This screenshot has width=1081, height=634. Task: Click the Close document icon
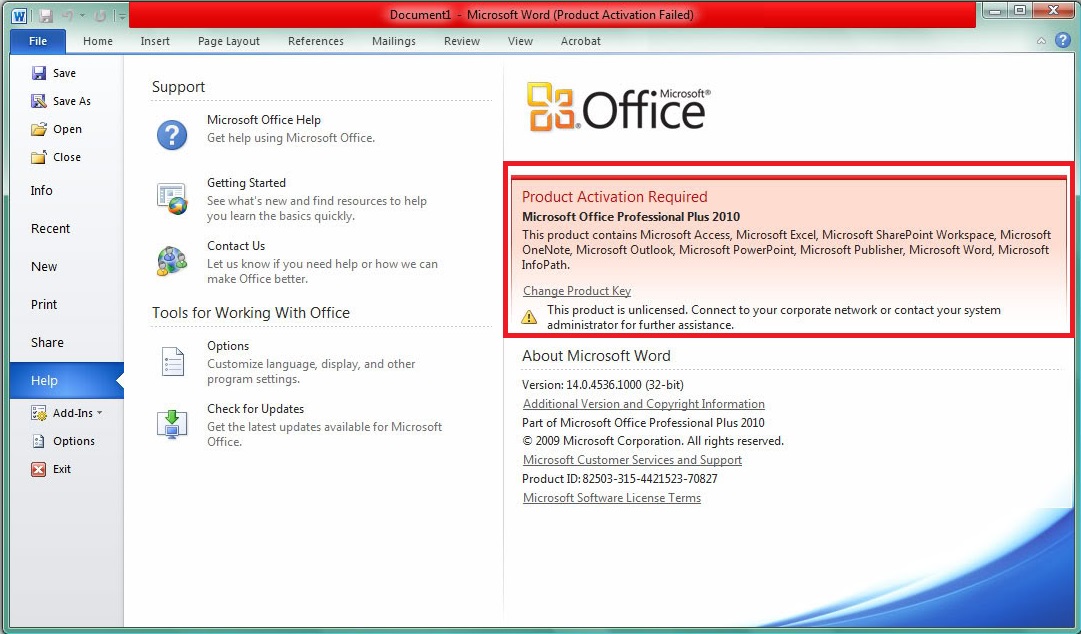point(39,157)
